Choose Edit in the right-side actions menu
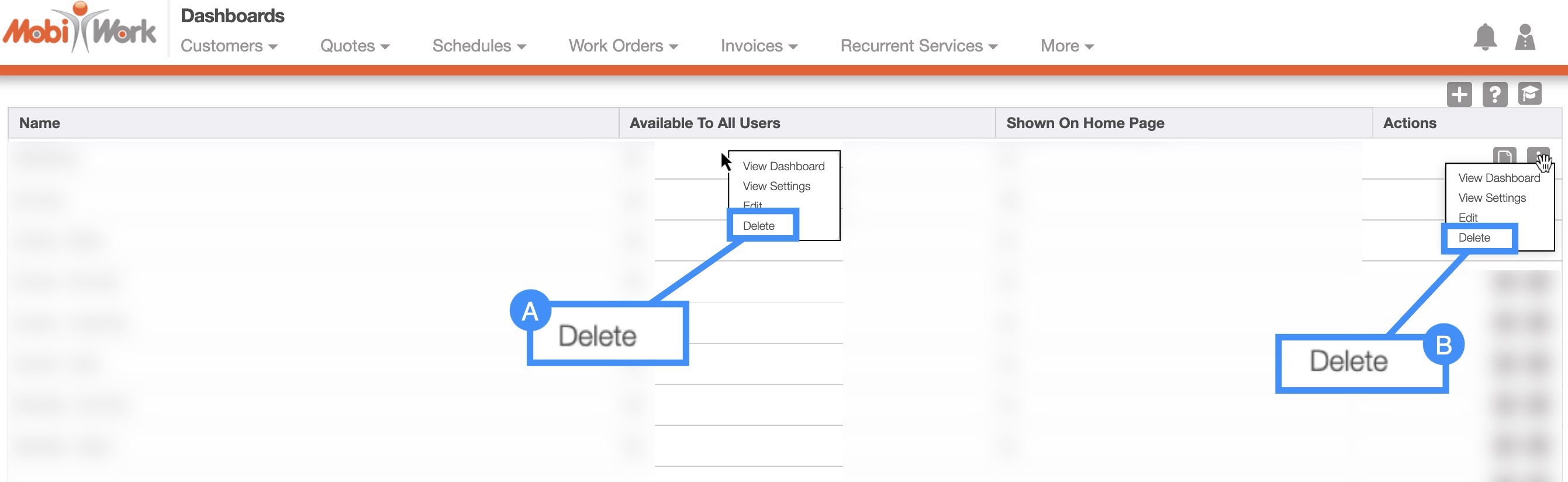This screenshot has width=1568, height=482. (x=1467, y=218)
